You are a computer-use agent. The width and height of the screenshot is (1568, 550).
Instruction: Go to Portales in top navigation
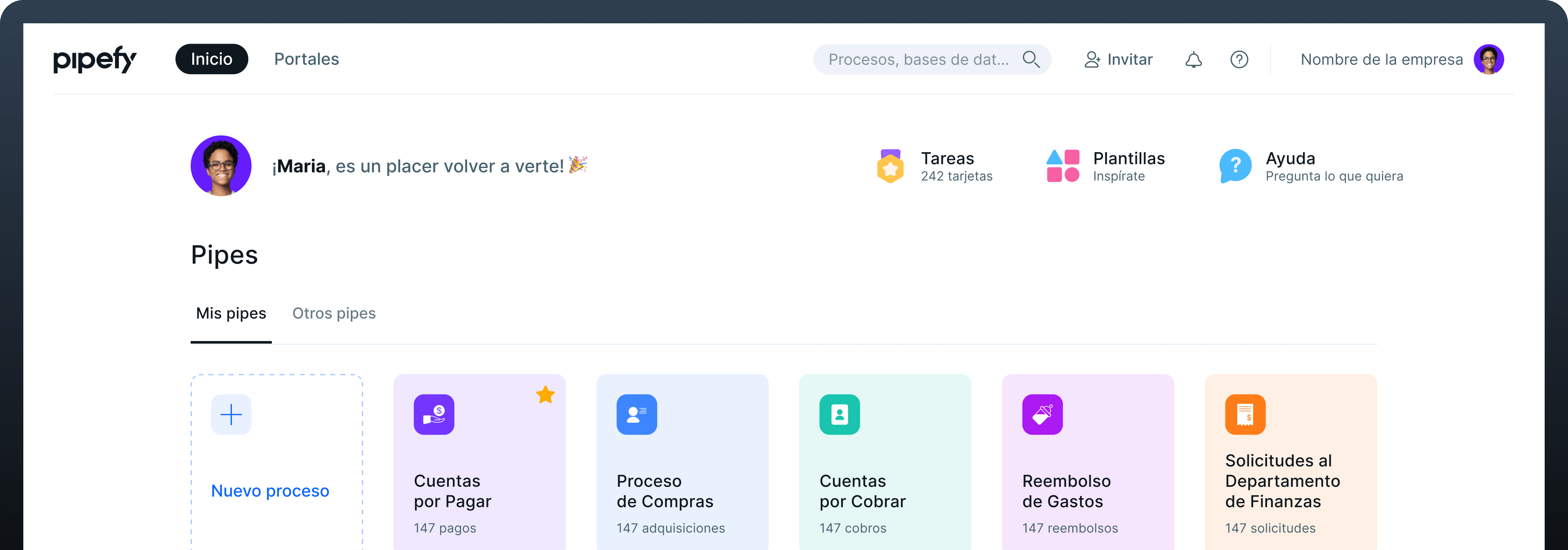click(x=306, y=59)
